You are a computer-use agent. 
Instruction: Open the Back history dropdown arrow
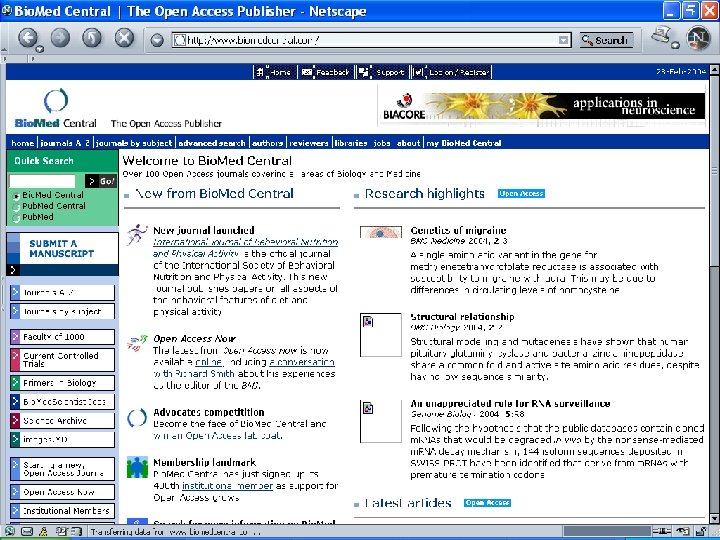point(40,49)
